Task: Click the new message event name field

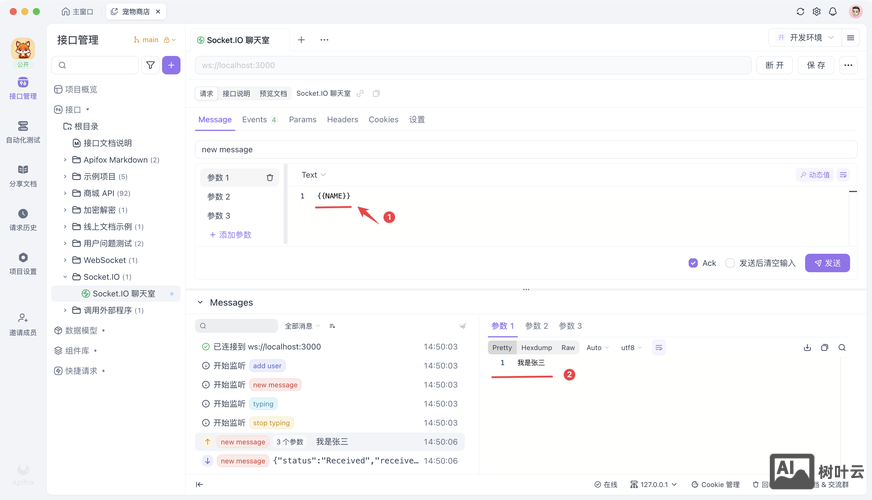Action: pyautogui.click(x=526, y=149)
